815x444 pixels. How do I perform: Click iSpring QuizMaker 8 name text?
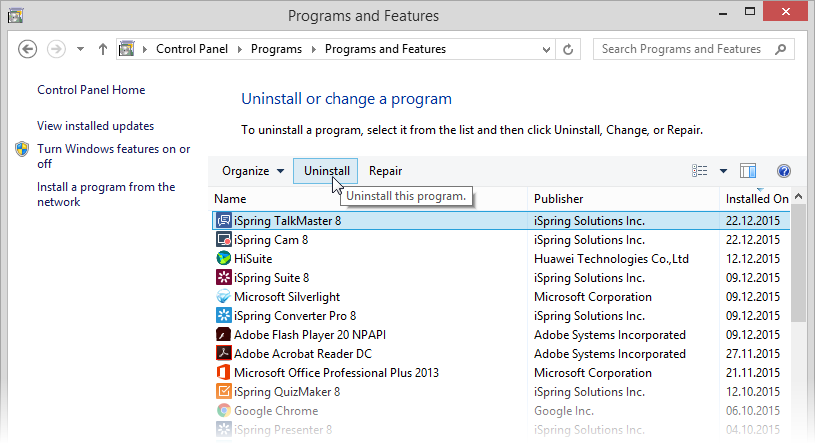[287, 391]
